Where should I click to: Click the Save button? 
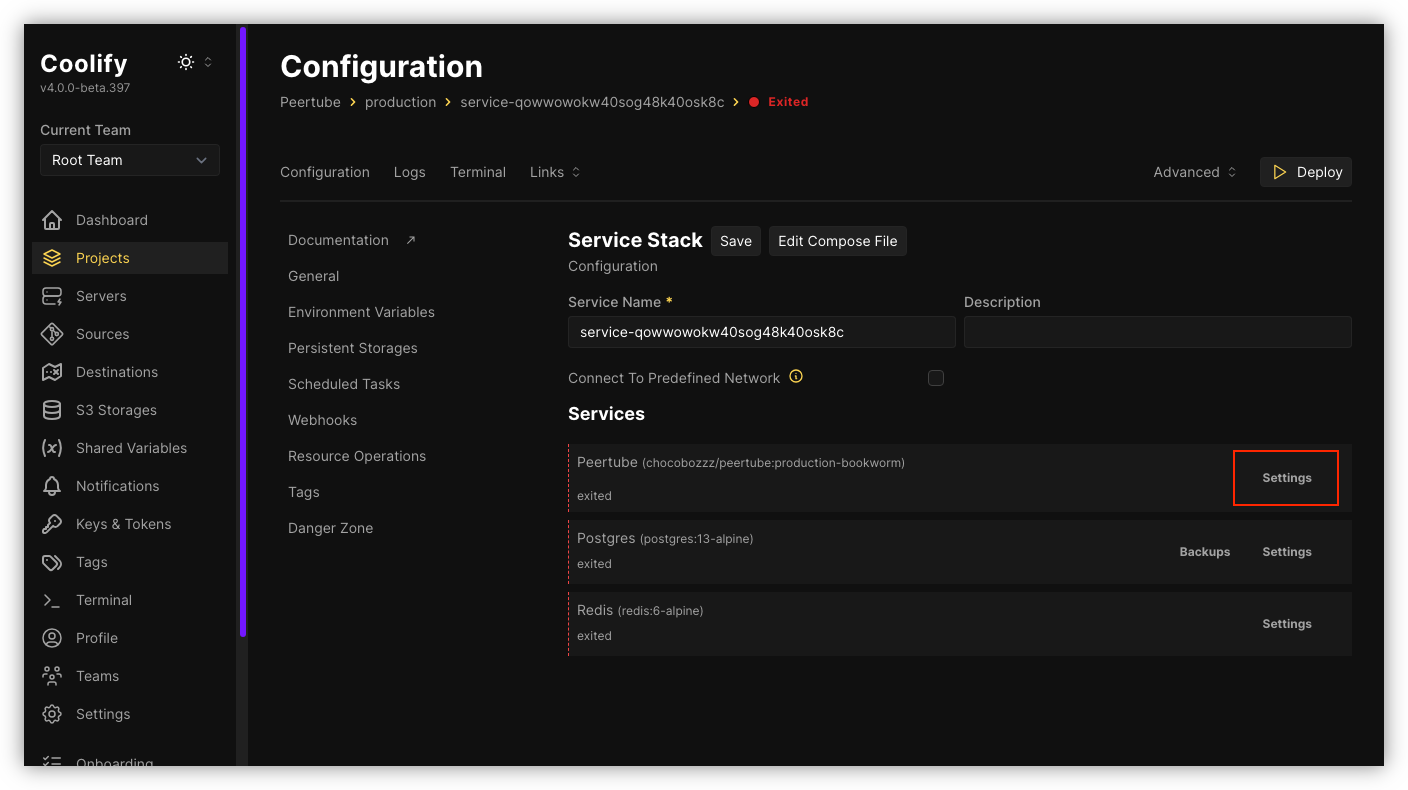coord(736,241)
